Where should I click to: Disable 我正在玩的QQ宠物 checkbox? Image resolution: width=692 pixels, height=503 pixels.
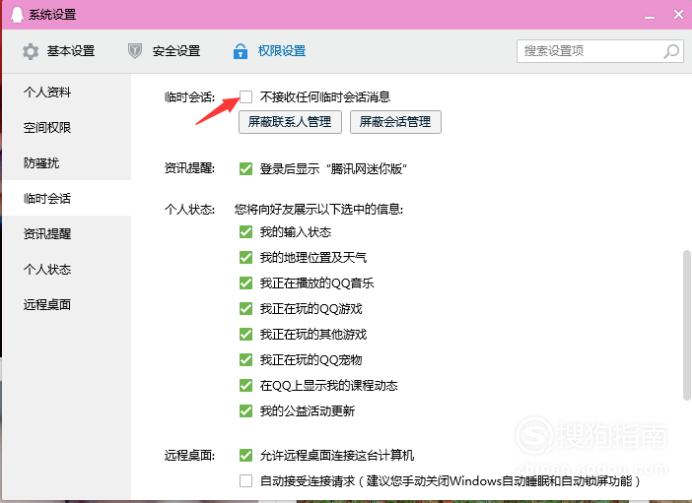tap(246, 360)
